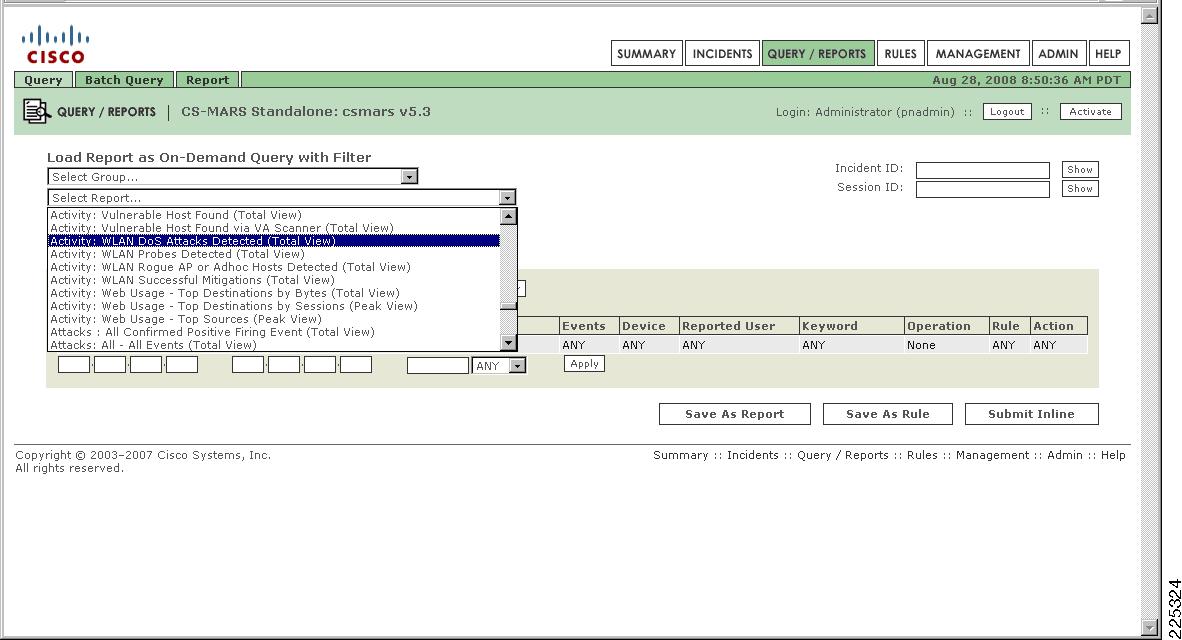Follow the footer Help link
1182x640 pixels.
(x=1113, y=455)
